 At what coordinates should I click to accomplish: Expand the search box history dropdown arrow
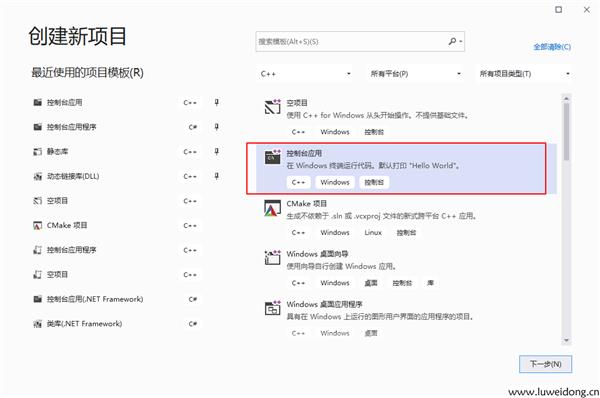tap(461, 41)
